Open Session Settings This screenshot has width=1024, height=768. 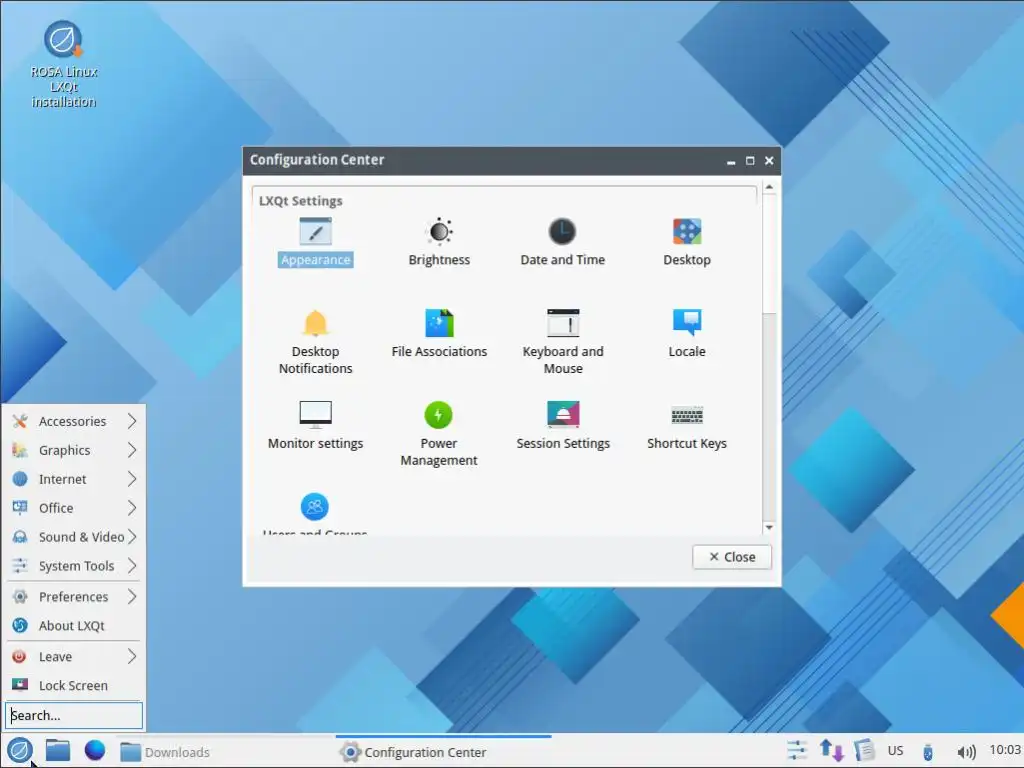562,425
